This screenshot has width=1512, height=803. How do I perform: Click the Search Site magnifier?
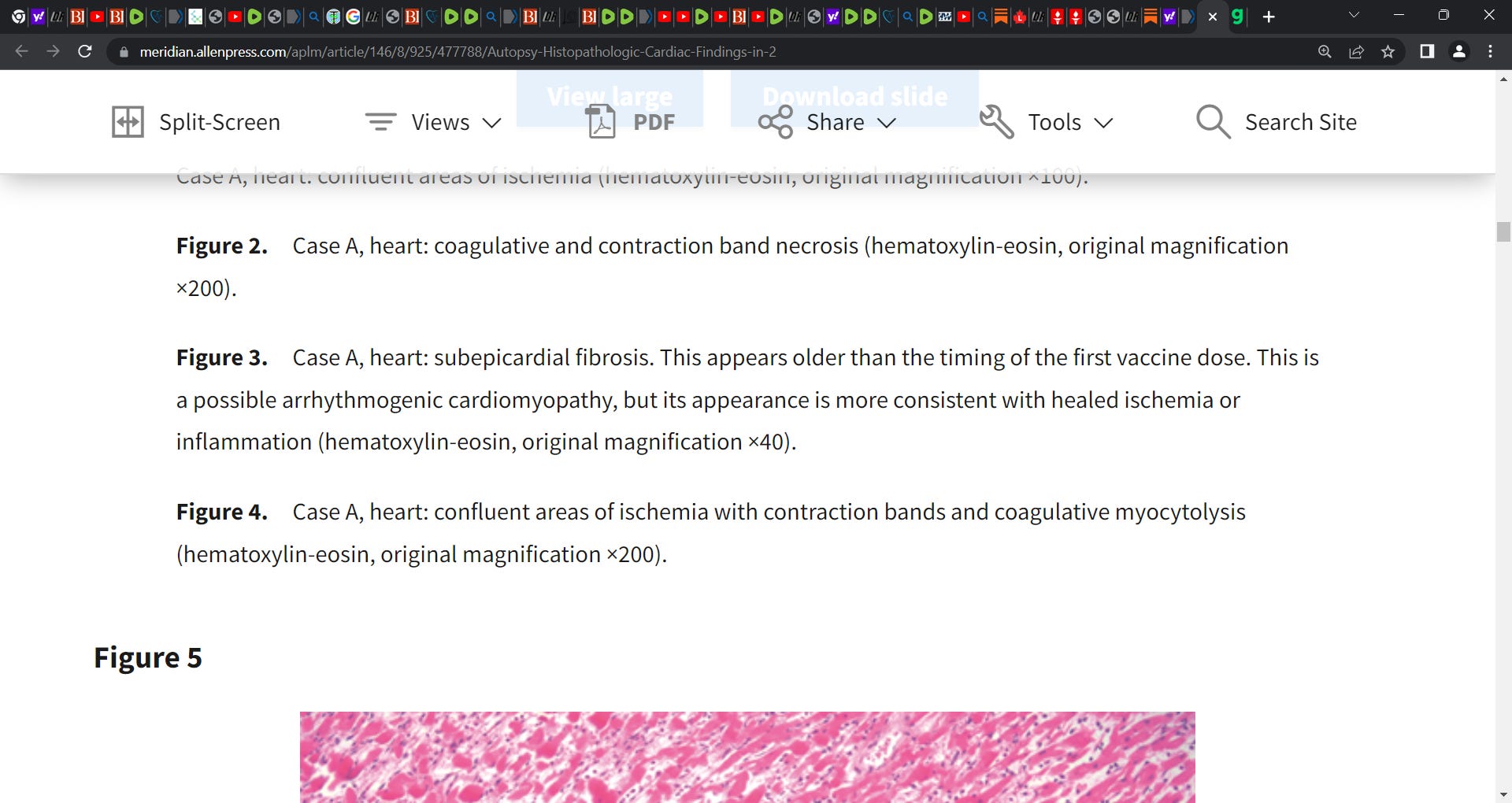point(1213,122)
